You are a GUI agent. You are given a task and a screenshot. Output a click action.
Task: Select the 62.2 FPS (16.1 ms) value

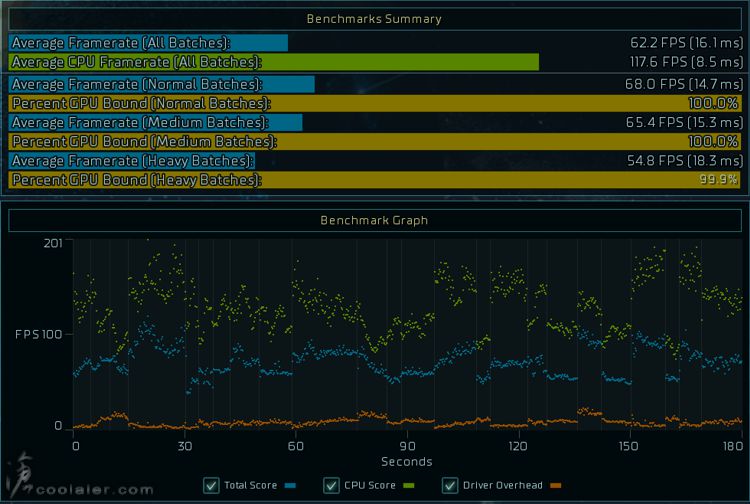point(686,43)
